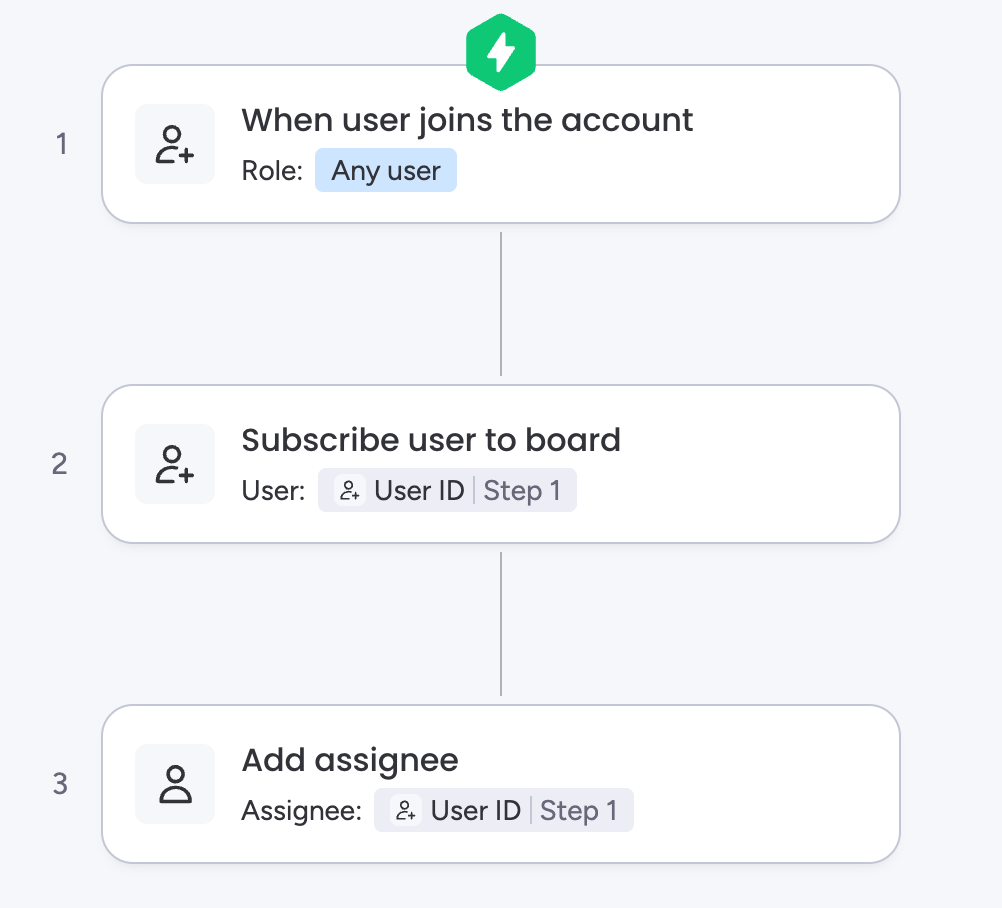Click the step number 2 label
Viewport: 1002px width, 908px height.
[x=60, y=464]
